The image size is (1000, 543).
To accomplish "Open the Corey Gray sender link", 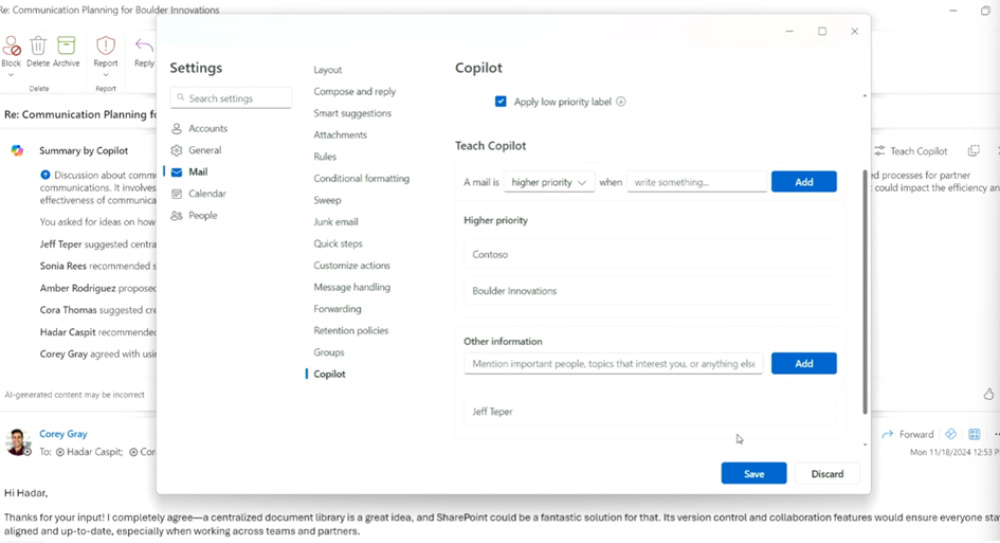I will (x=63, y=434).
